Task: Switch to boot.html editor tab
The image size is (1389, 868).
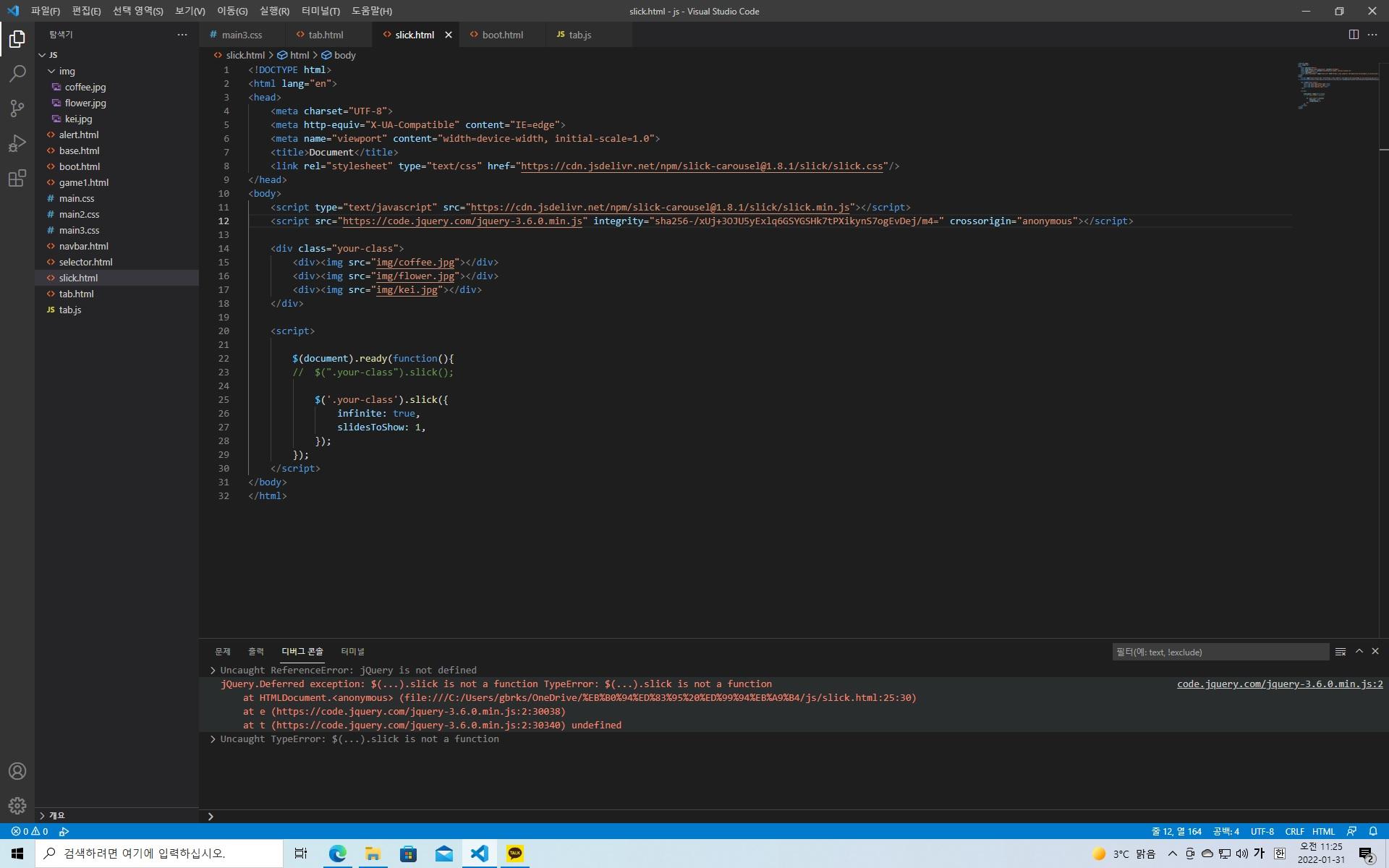Action: (502, 35)
